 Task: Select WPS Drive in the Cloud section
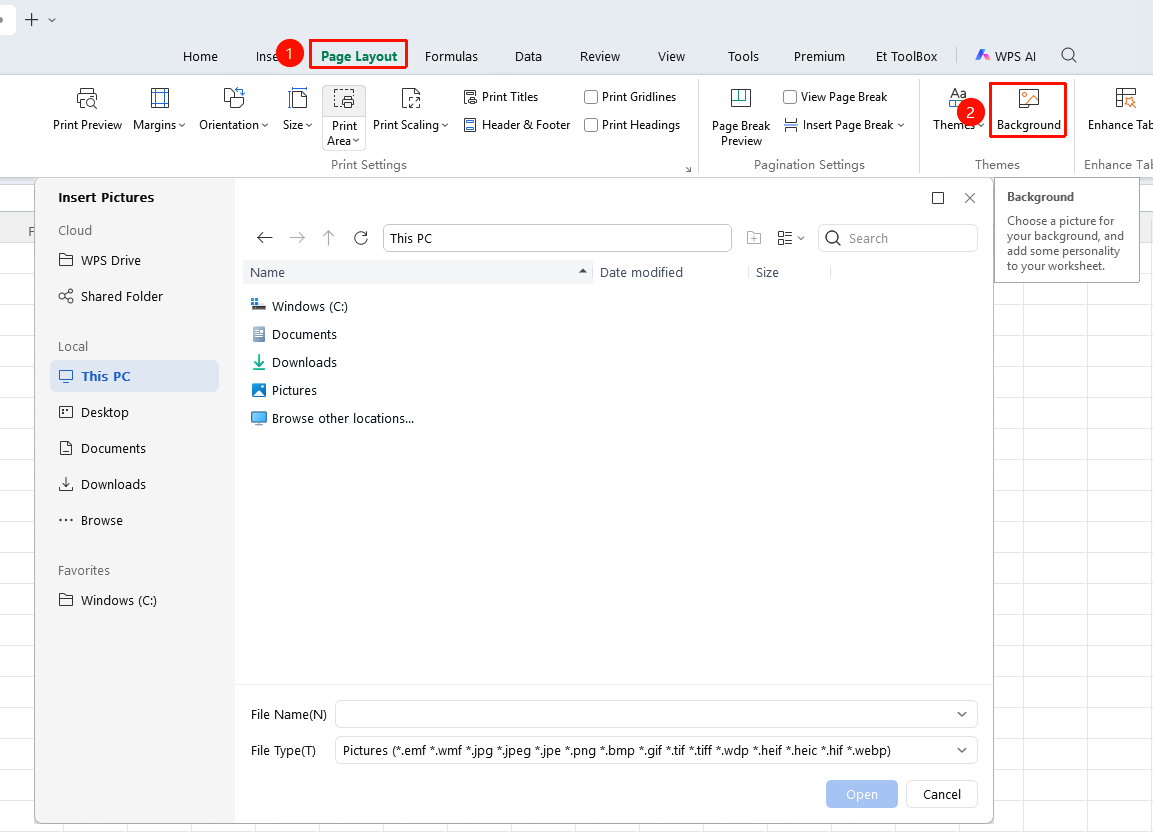(99, 260)
